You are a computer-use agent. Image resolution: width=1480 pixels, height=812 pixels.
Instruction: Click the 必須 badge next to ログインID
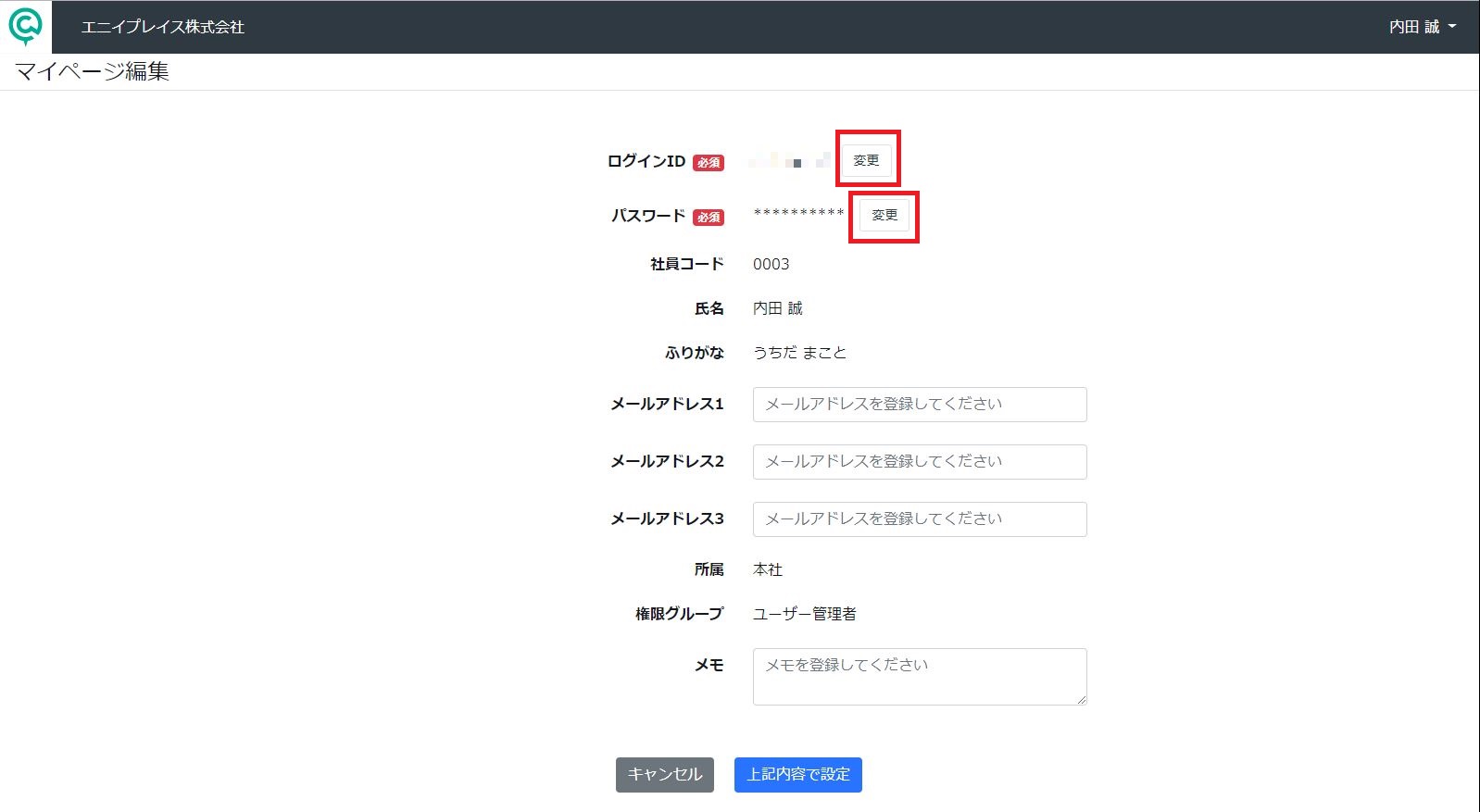pos(709,162)
